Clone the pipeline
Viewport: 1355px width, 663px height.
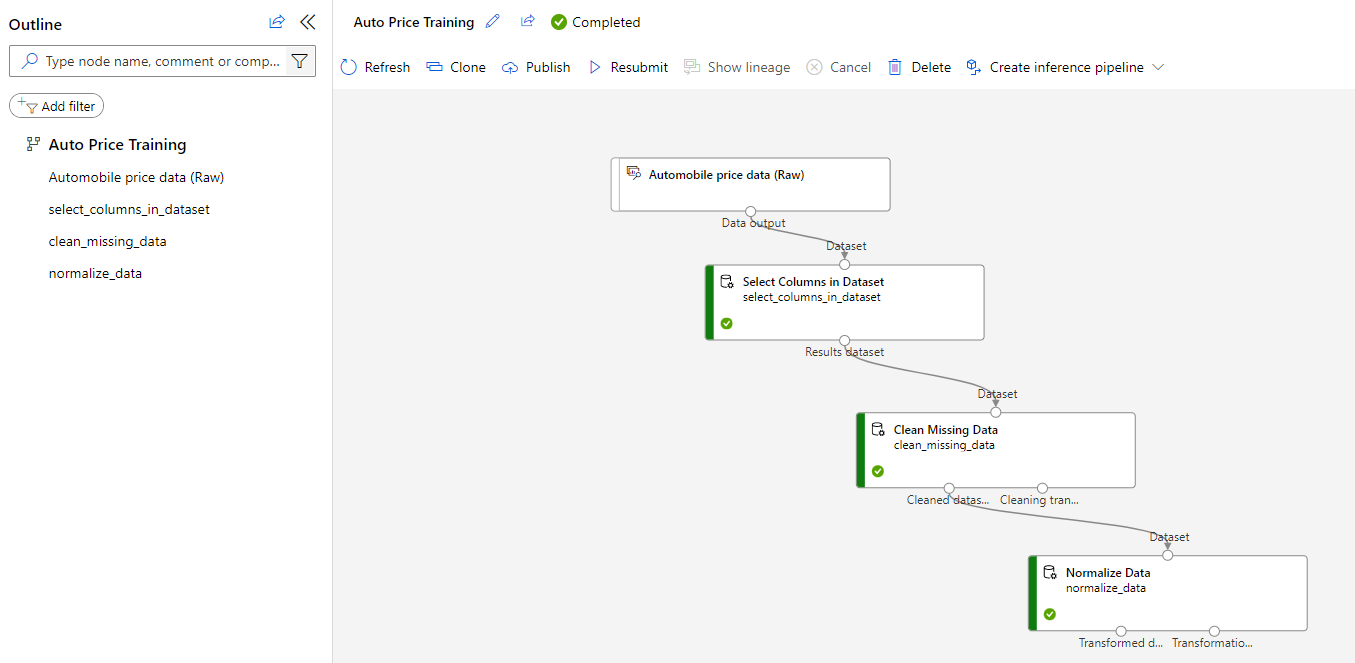(456, 67)
